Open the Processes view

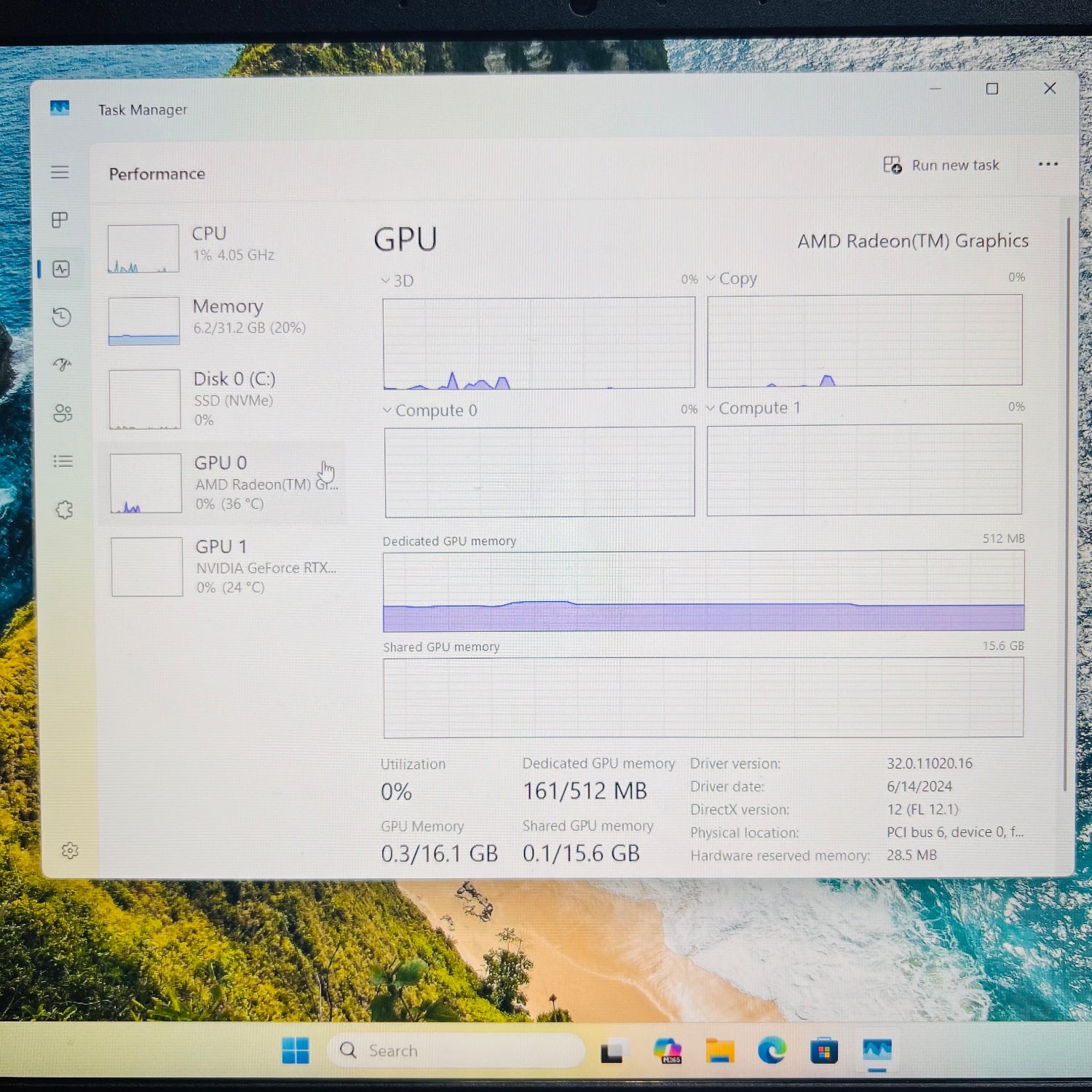click(61, 221)
